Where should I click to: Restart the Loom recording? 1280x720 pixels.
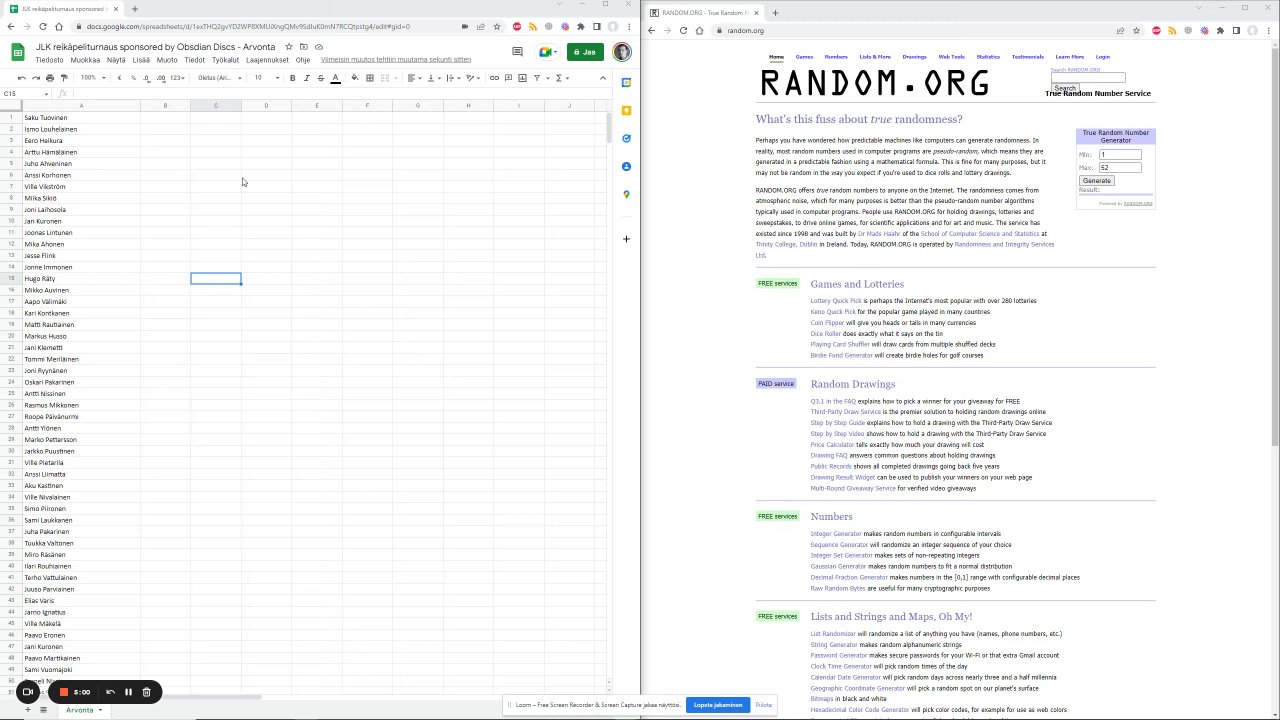point(110,692)
